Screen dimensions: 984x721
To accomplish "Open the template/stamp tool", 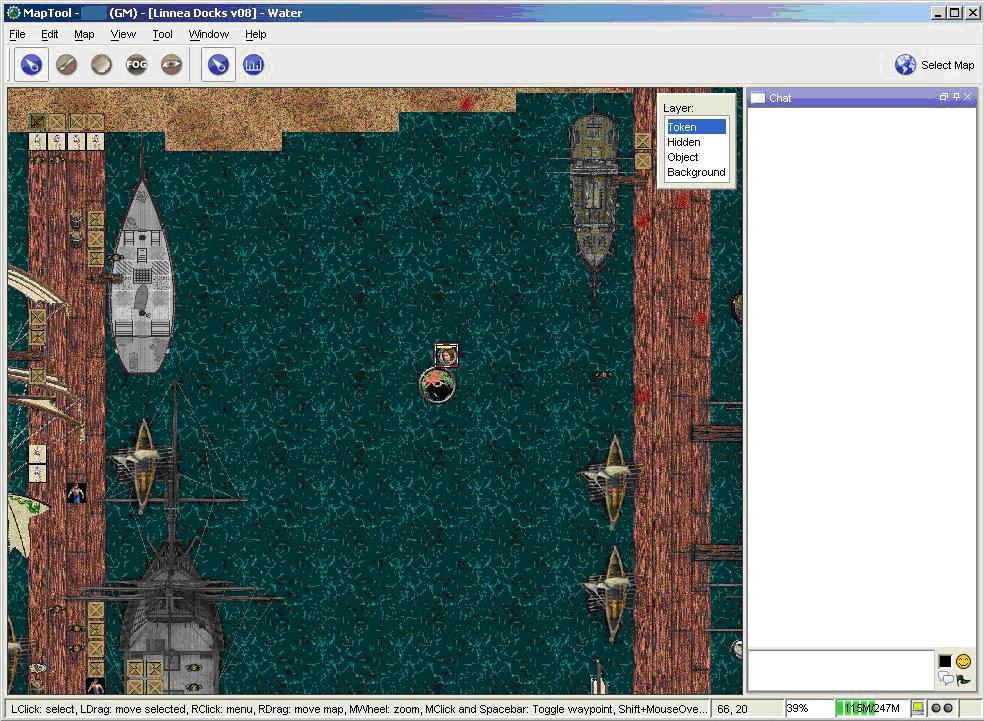I will (x=101, y=65).
